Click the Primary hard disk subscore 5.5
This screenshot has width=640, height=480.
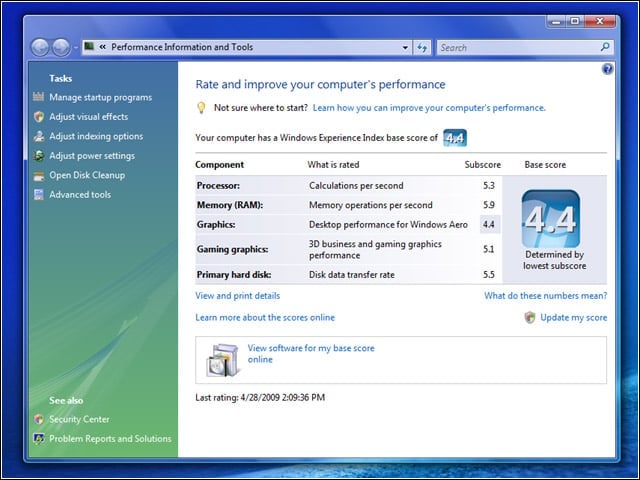pyautogui.click(x=489, y=275)
